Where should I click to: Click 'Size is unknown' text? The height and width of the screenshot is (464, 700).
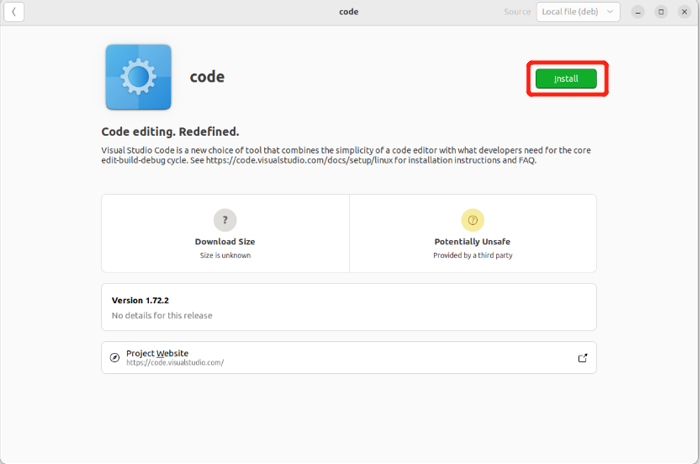pyautogui.click(x=225, y=255)
